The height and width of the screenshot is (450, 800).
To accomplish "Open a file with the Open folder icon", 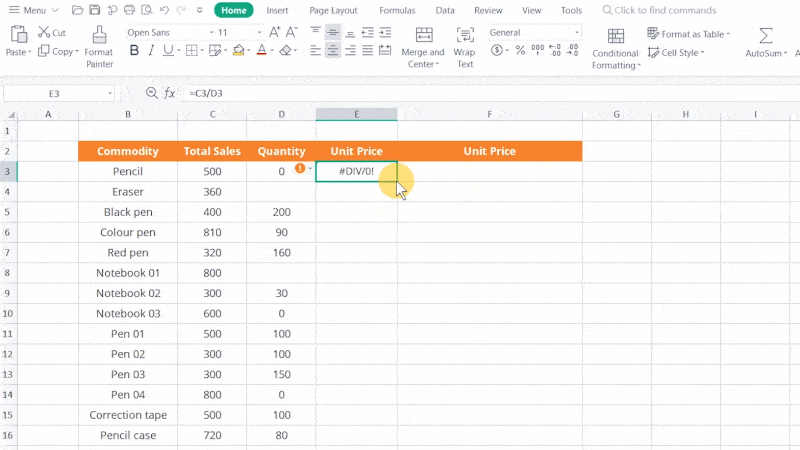I will point(77,10).
